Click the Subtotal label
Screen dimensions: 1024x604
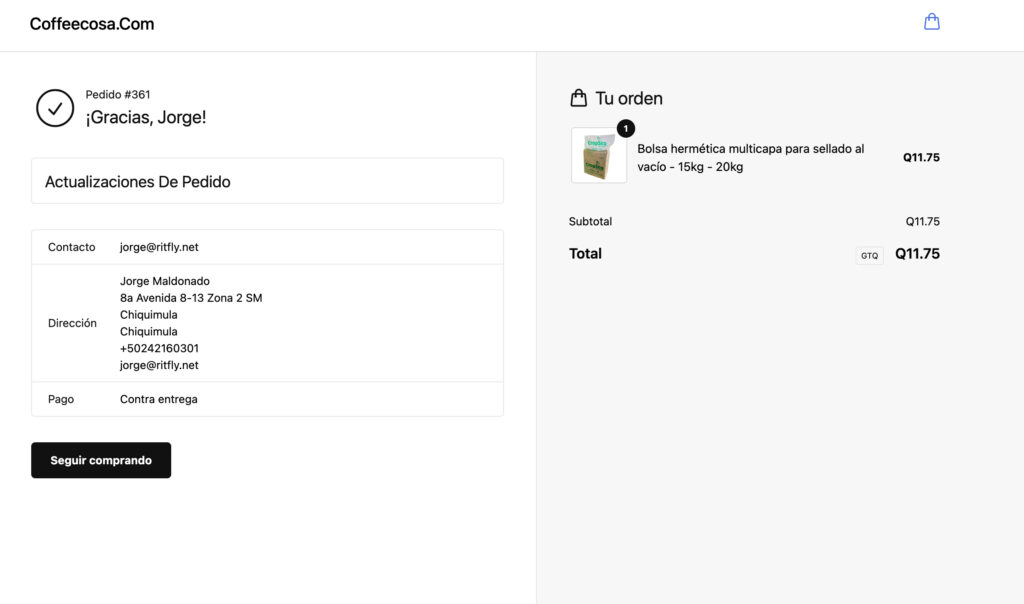590,222
